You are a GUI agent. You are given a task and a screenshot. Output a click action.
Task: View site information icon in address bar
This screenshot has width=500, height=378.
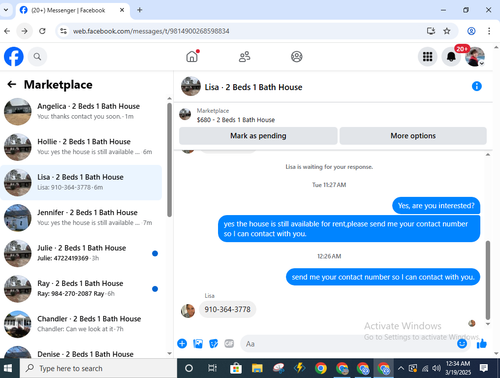tap(63, 31)
